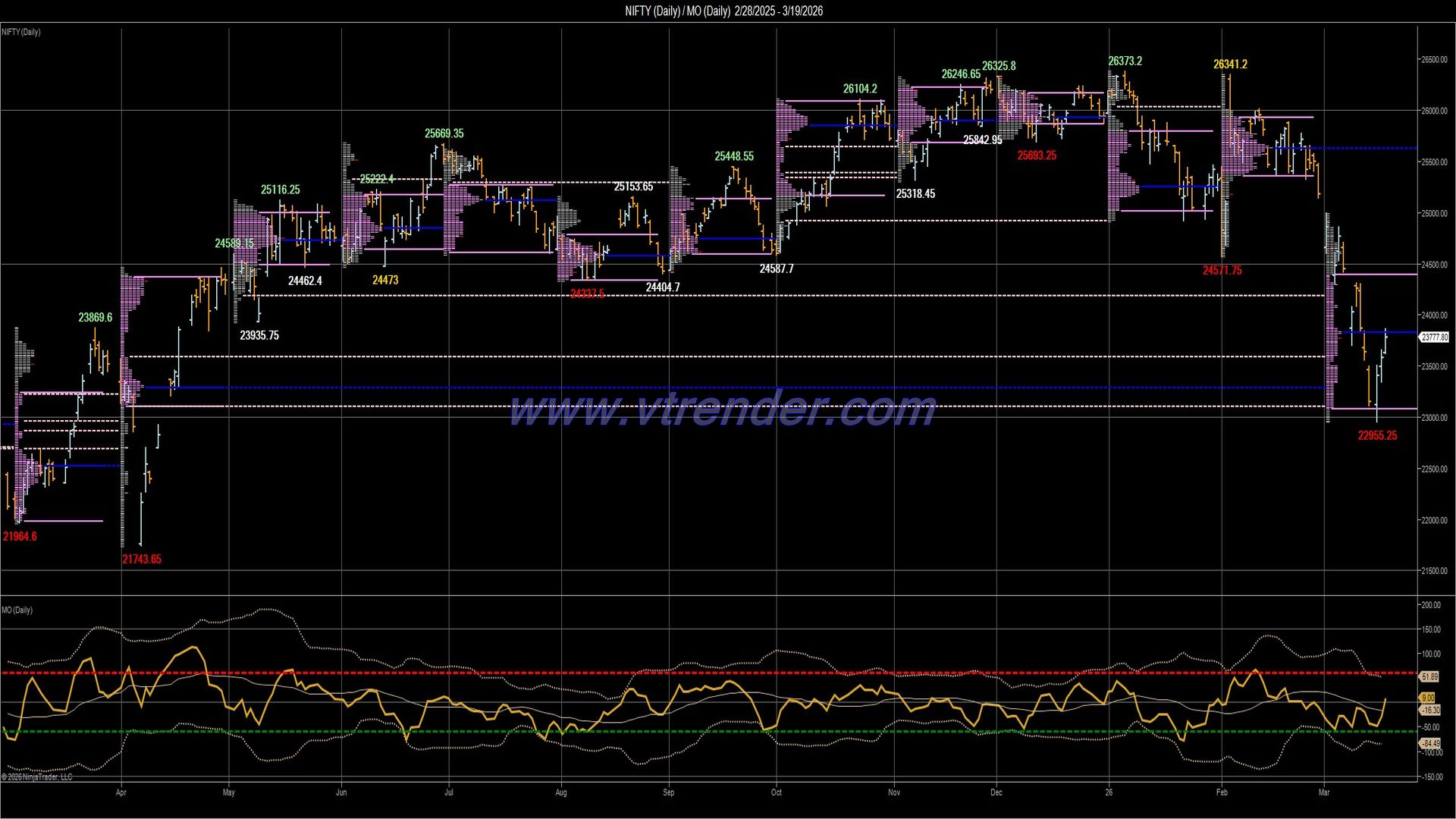The width and height of the screenshot is (1456, 819).
Task: Click the MO (Daily) indicator panel label
Action: (x=17, y=609)
